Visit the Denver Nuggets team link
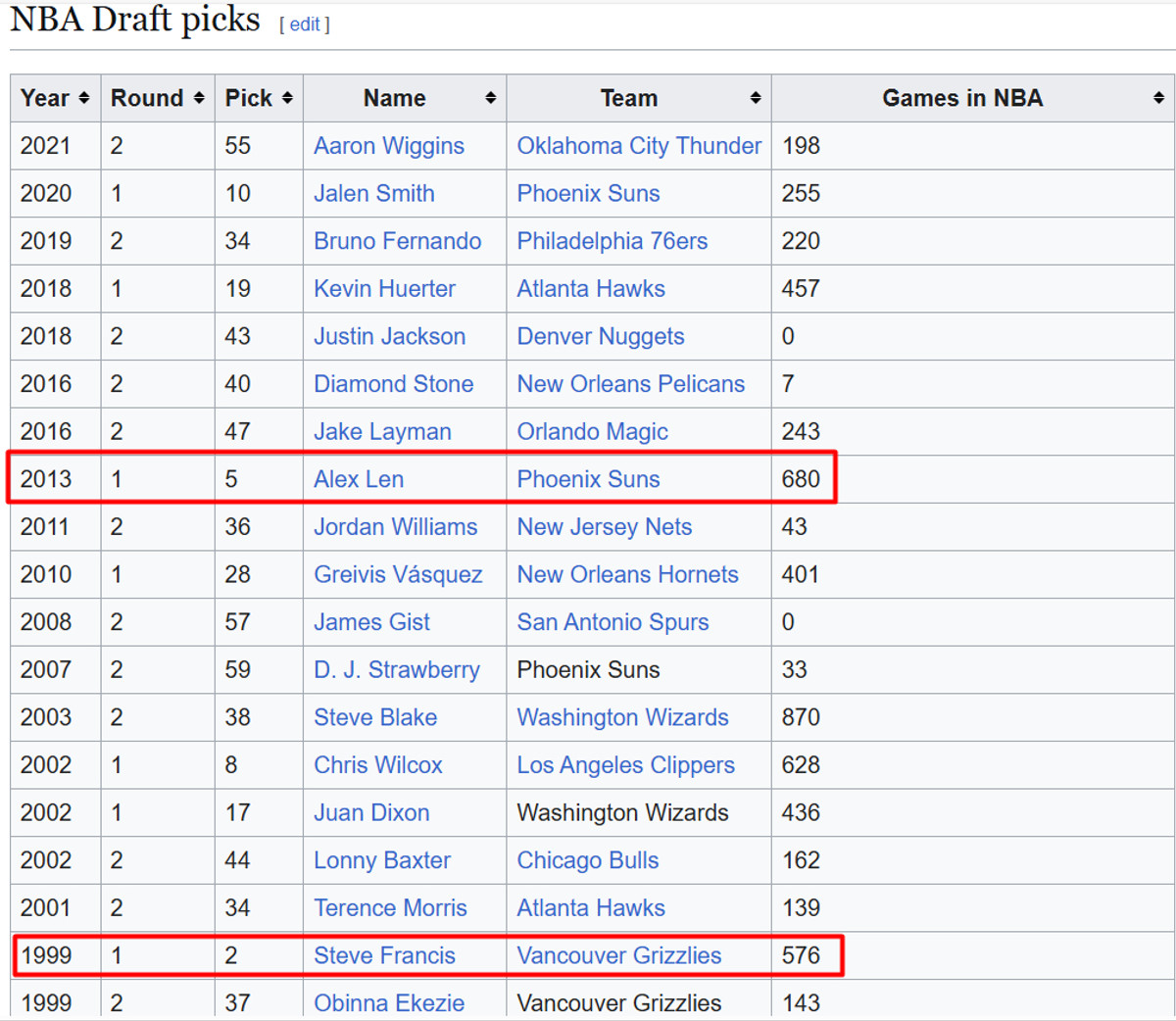The image size is (1176, 1021). 600,337
